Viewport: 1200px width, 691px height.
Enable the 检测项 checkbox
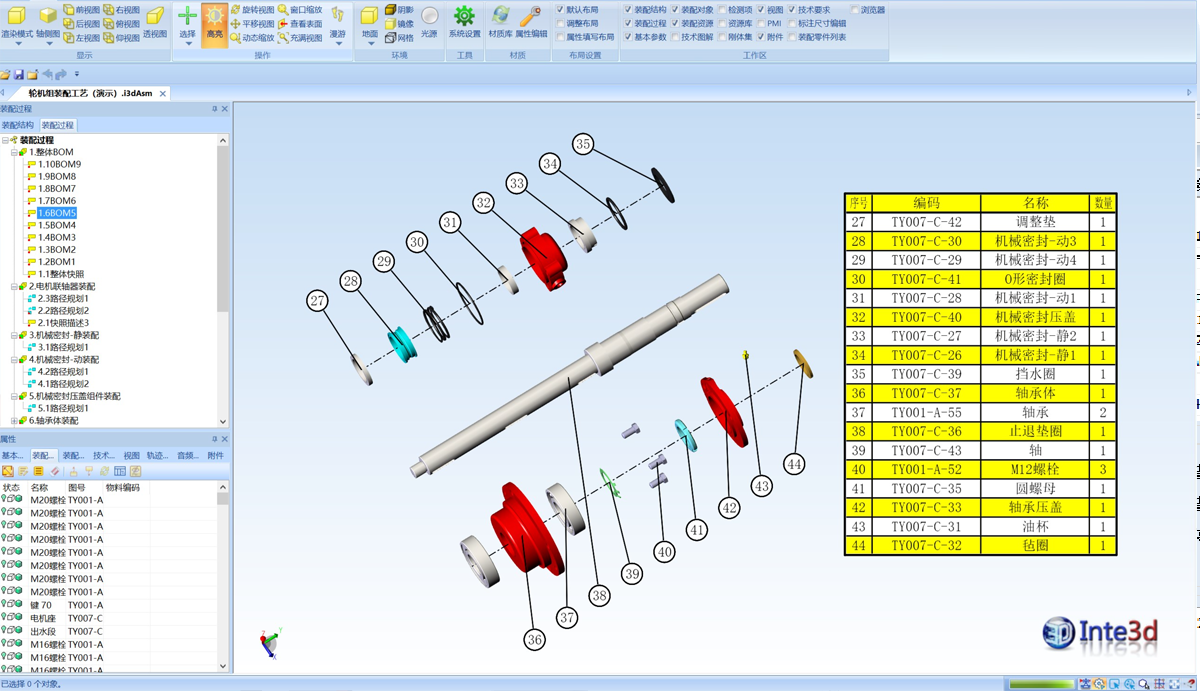click(x=721, y=10)
